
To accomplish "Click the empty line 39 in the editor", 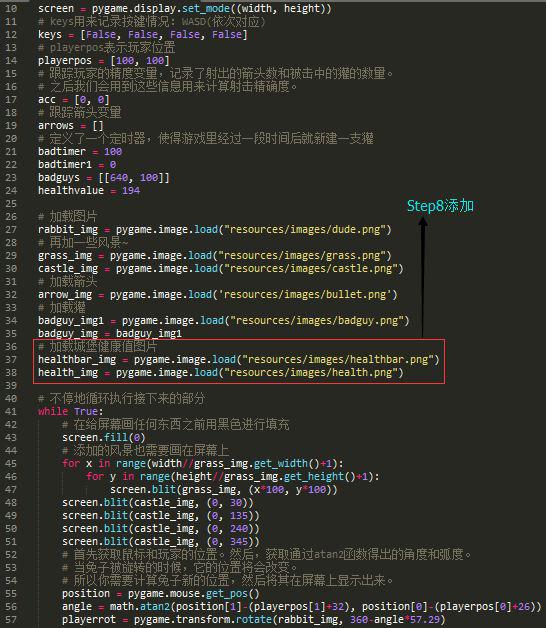I will (x=240, y=386).
